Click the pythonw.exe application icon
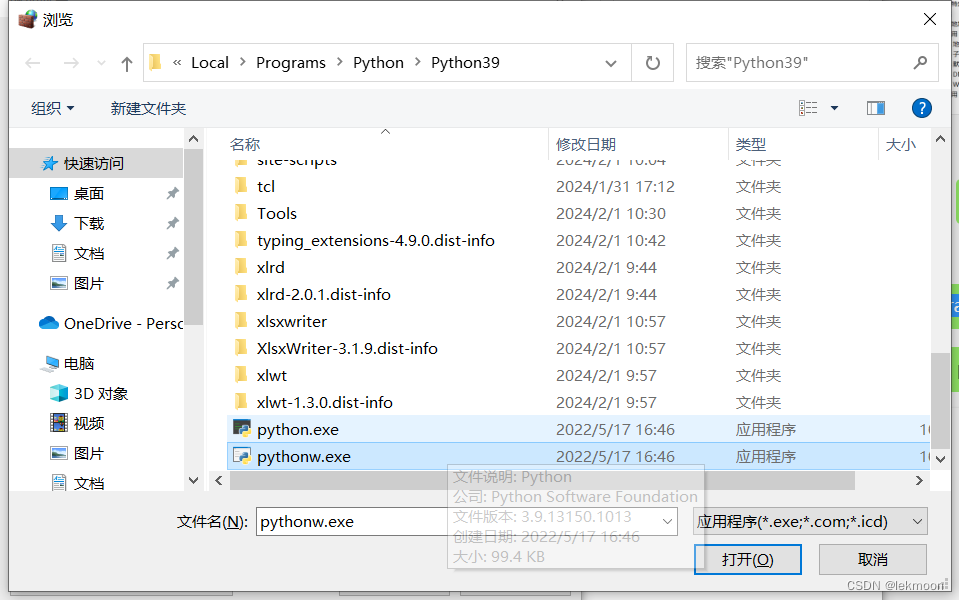959x600 pixels. [x=242, y=456]
